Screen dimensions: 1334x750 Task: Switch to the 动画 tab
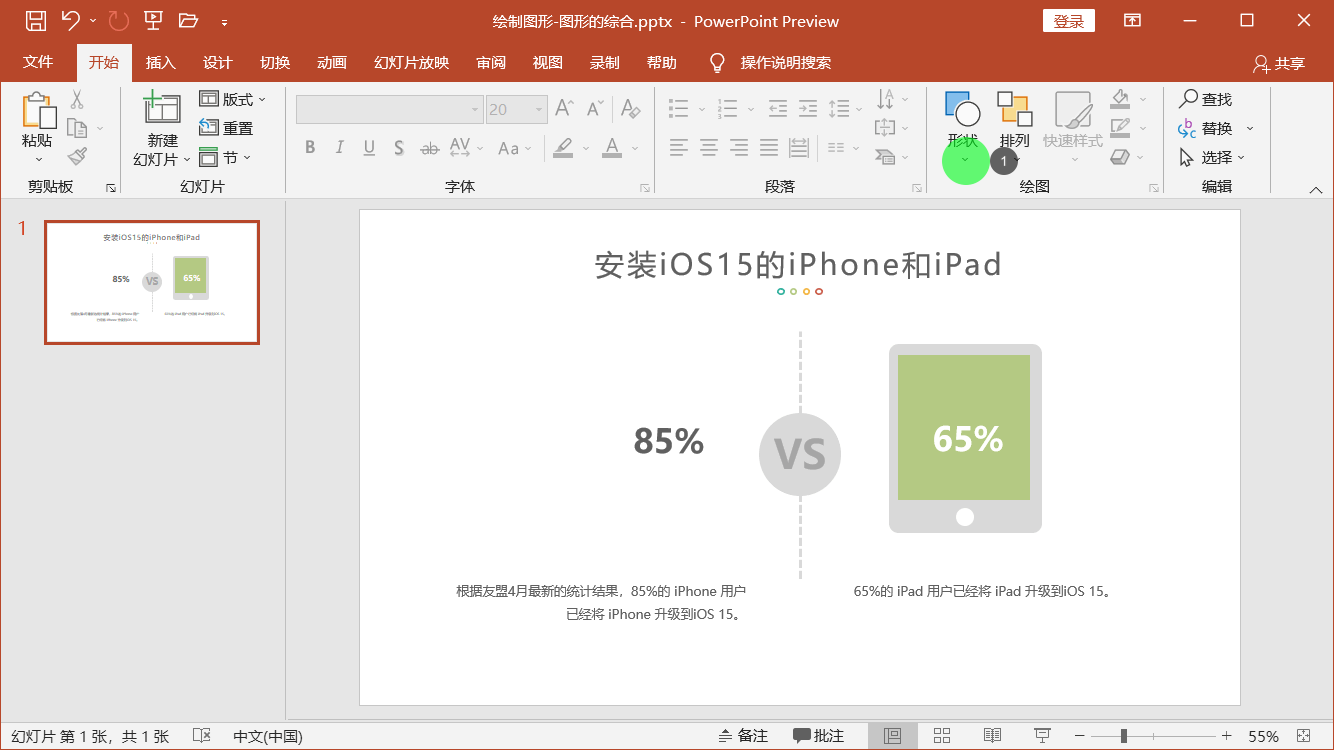(x=332, y=62)
